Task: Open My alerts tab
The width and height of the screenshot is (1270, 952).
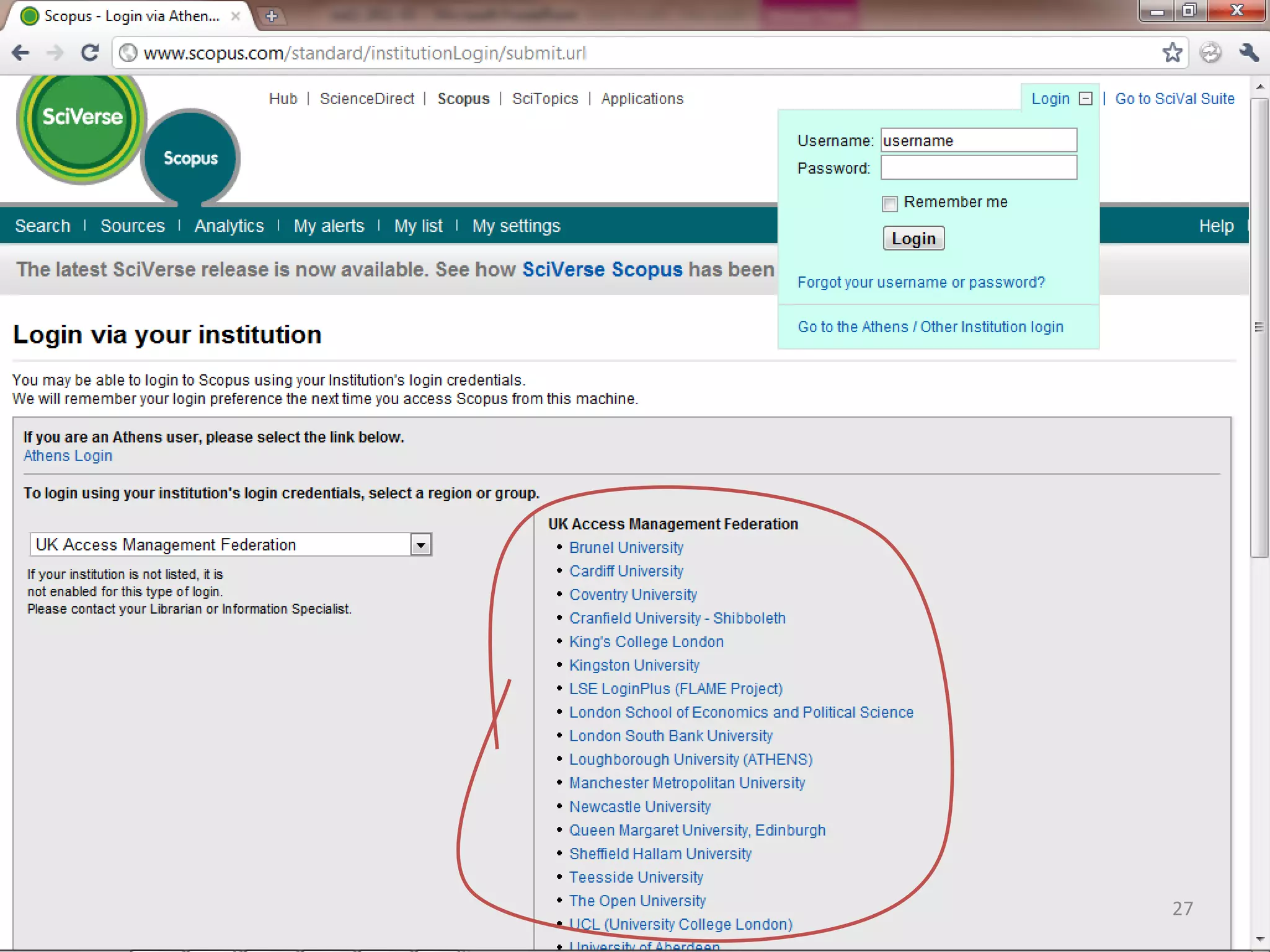Action: pyautogui.click(x=329, y=226)
